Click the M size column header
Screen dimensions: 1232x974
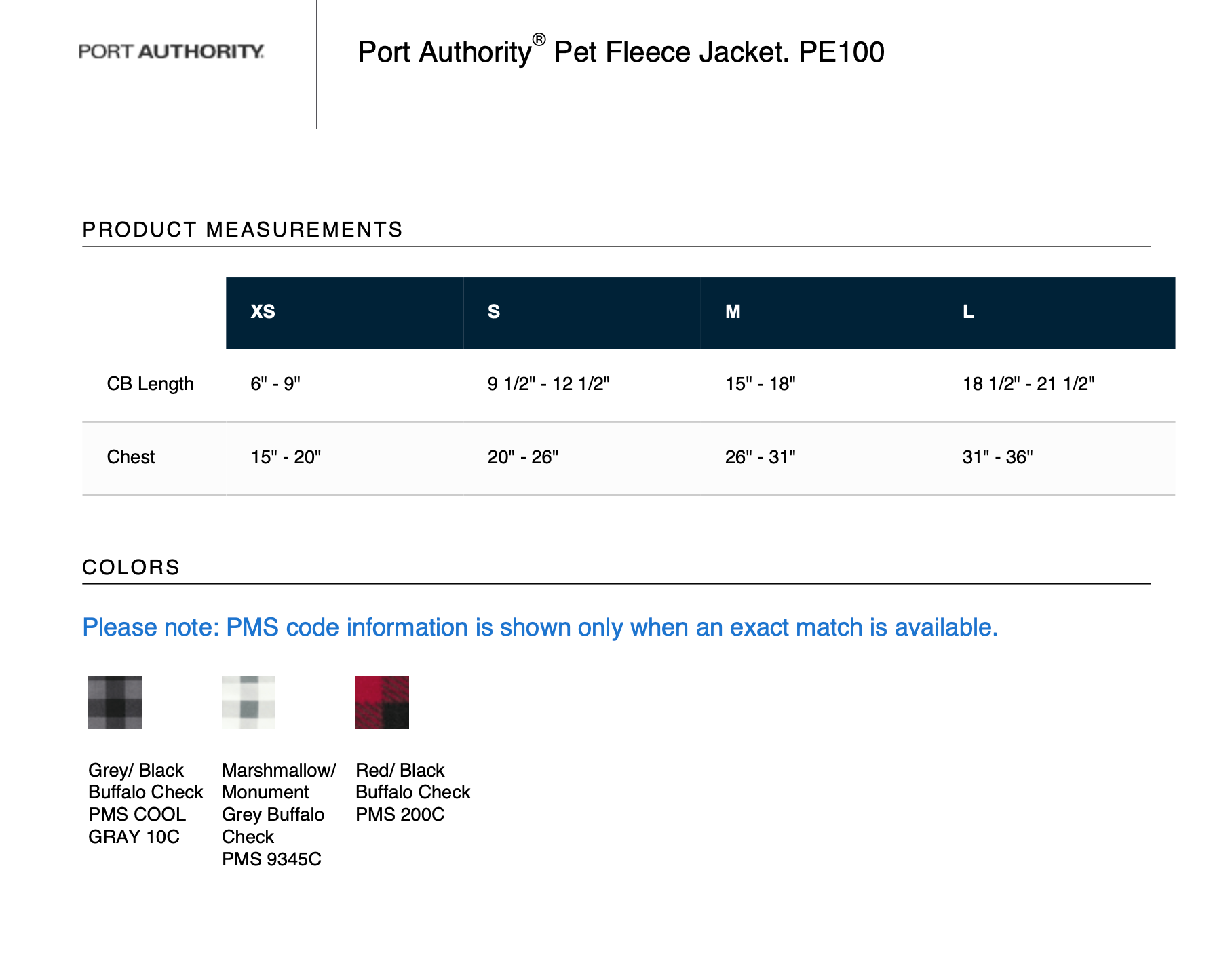733,312
